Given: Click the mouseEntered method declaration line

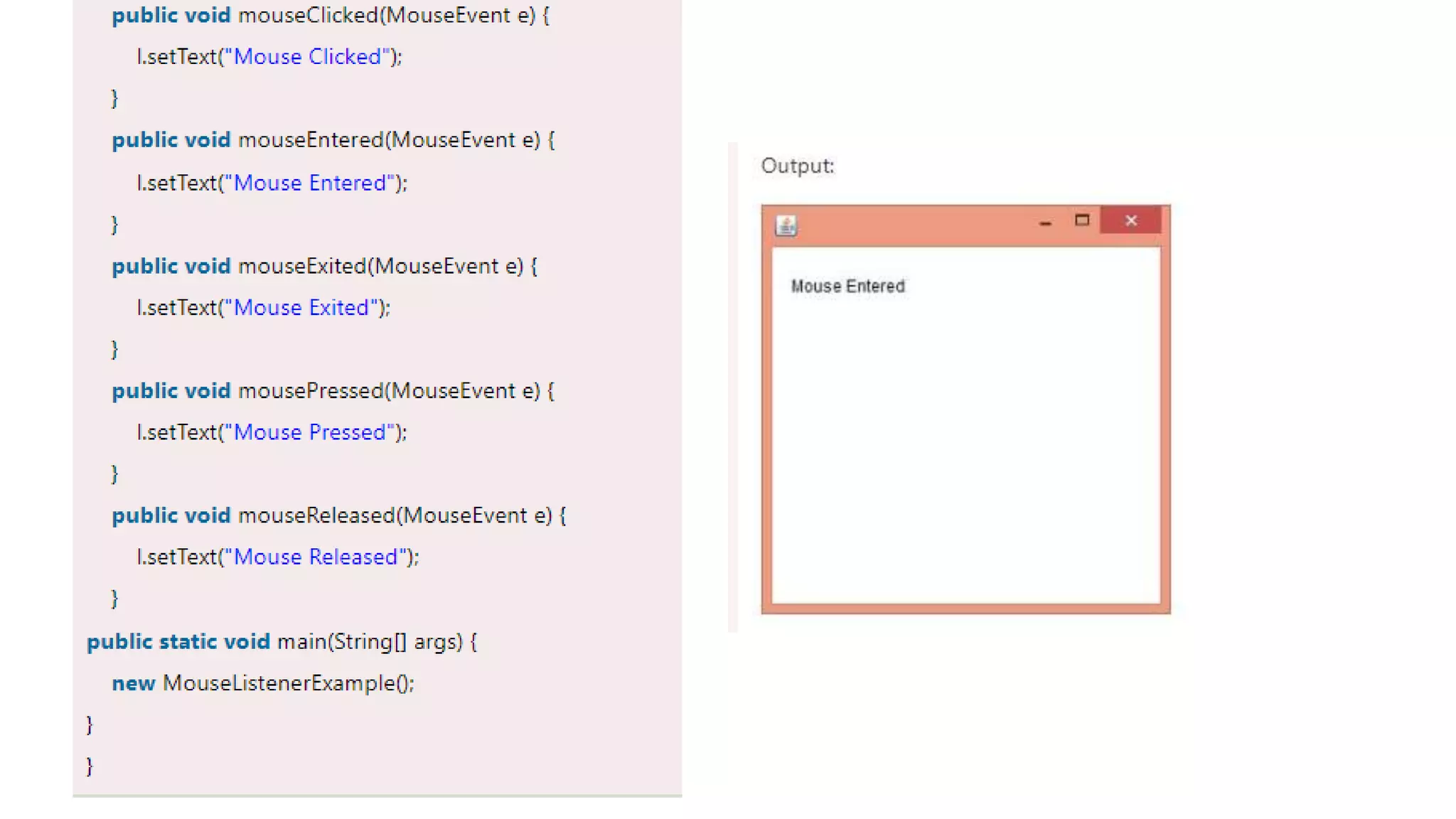Looking at the screenshot, I should point(333,140).
